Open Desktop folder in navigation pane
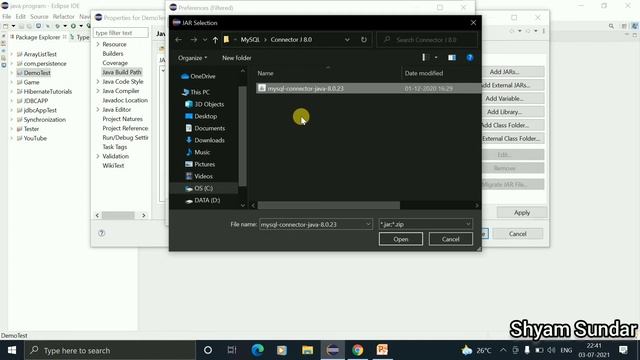Screen dimensions: 640x360 click(x=201, y=116)
